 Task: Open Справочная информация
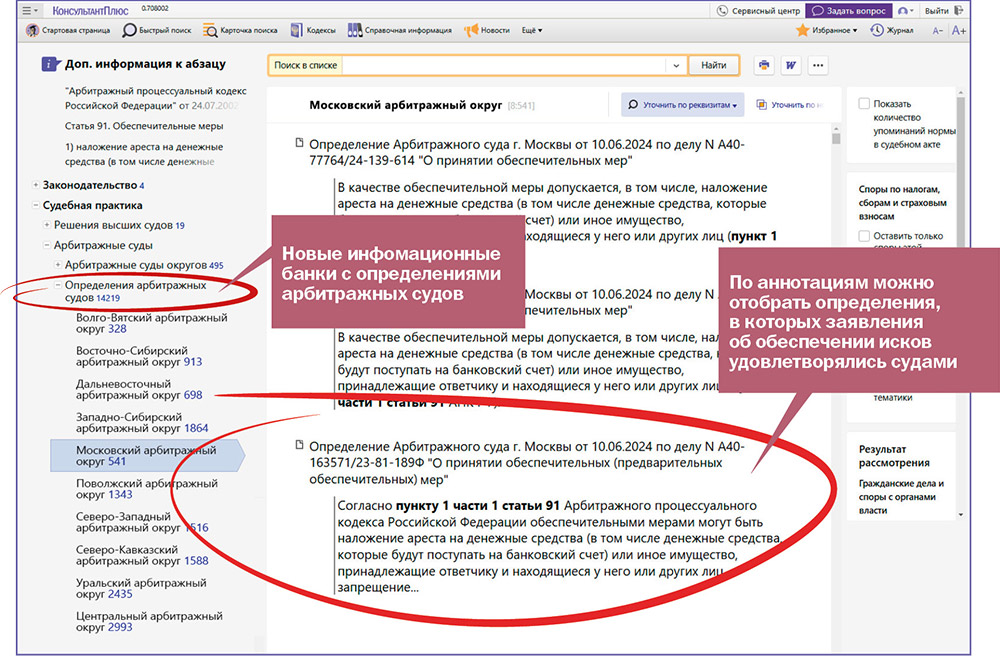point(400,30)
